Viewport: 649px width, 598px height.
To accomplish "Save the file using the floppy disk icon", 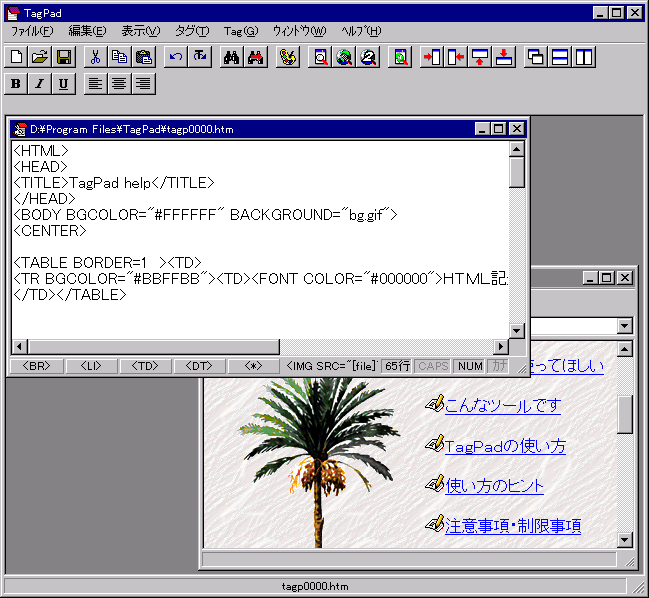I will click(x=64, y=57).
